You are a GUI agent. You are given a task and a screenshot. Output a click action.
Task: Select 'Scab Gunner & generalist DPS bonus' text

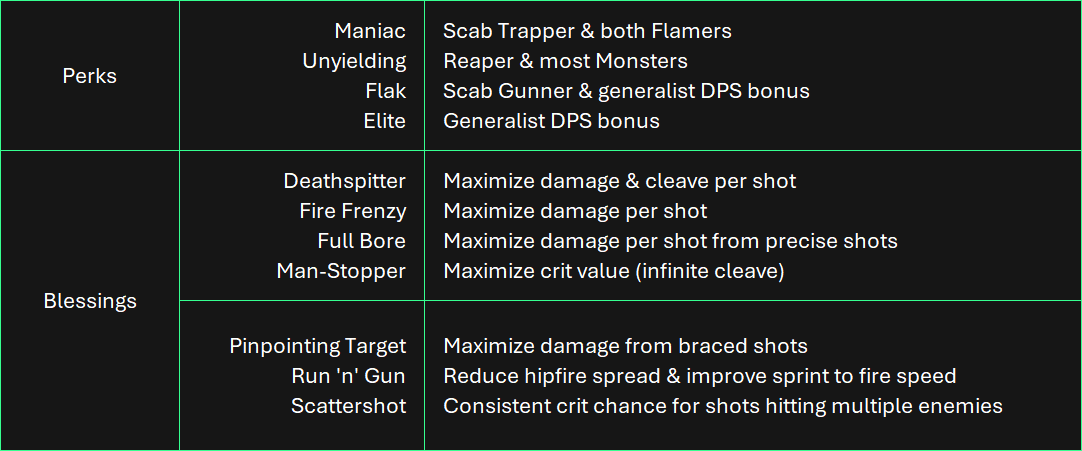coord(626,91)
